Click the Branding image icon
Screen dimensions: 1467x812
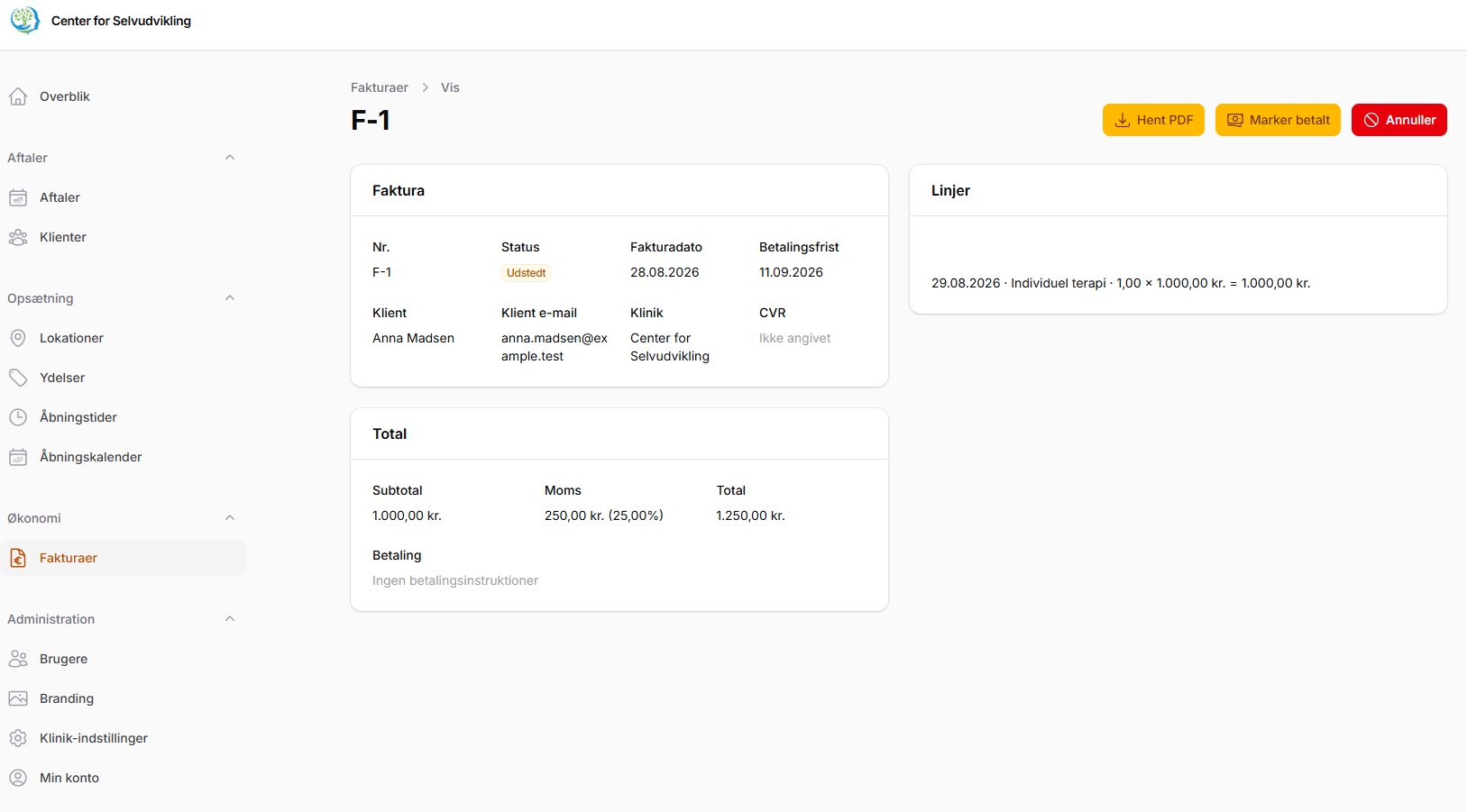(x=18, y=698)
